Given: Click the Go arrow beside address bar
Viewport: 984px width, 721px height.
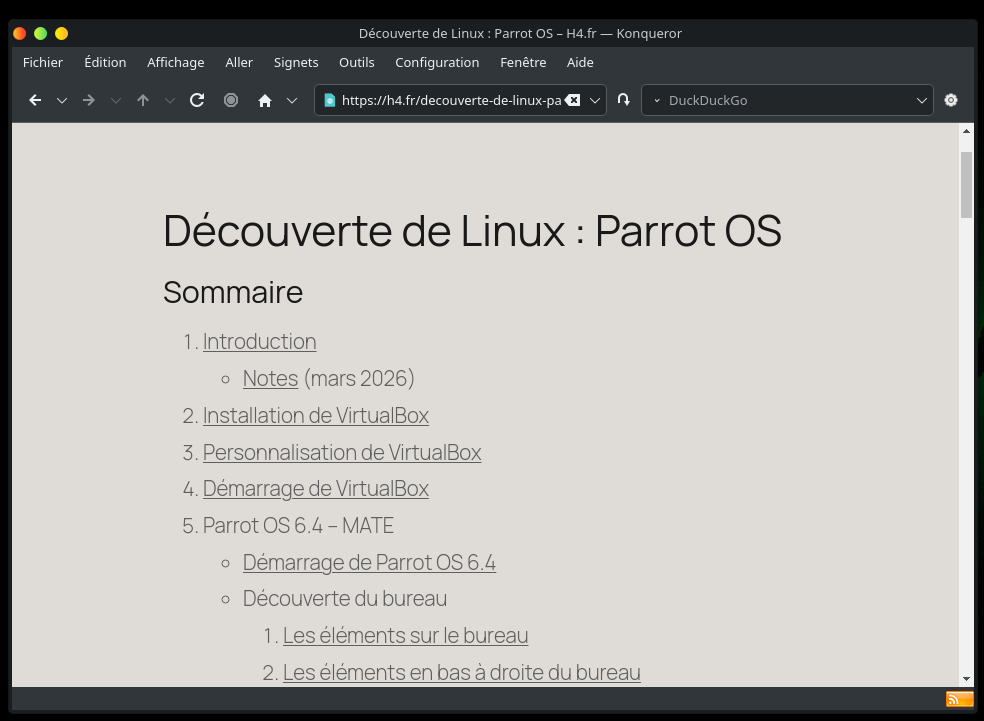Looking at the screenshot, I should point(624,100).
